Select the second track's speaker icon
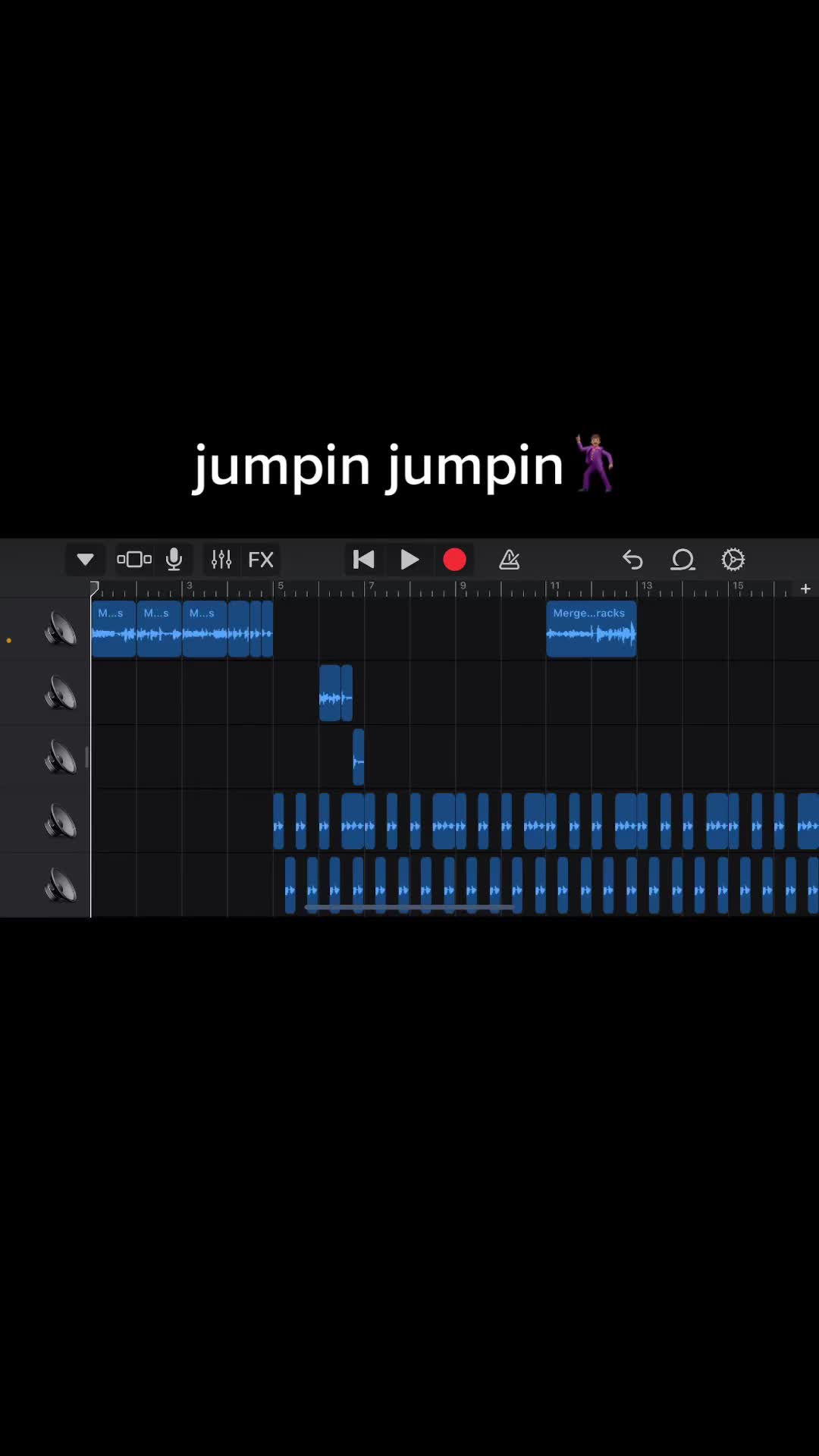 click(x=61, y=694)
